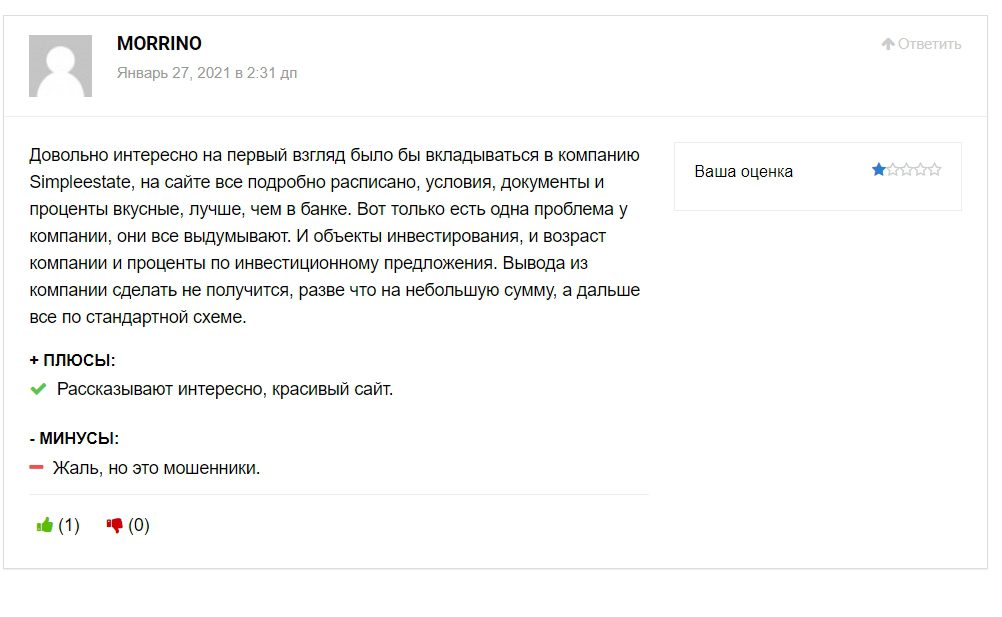Click the "- МИНУСЫ:" heading

click(x=74, y=438)
